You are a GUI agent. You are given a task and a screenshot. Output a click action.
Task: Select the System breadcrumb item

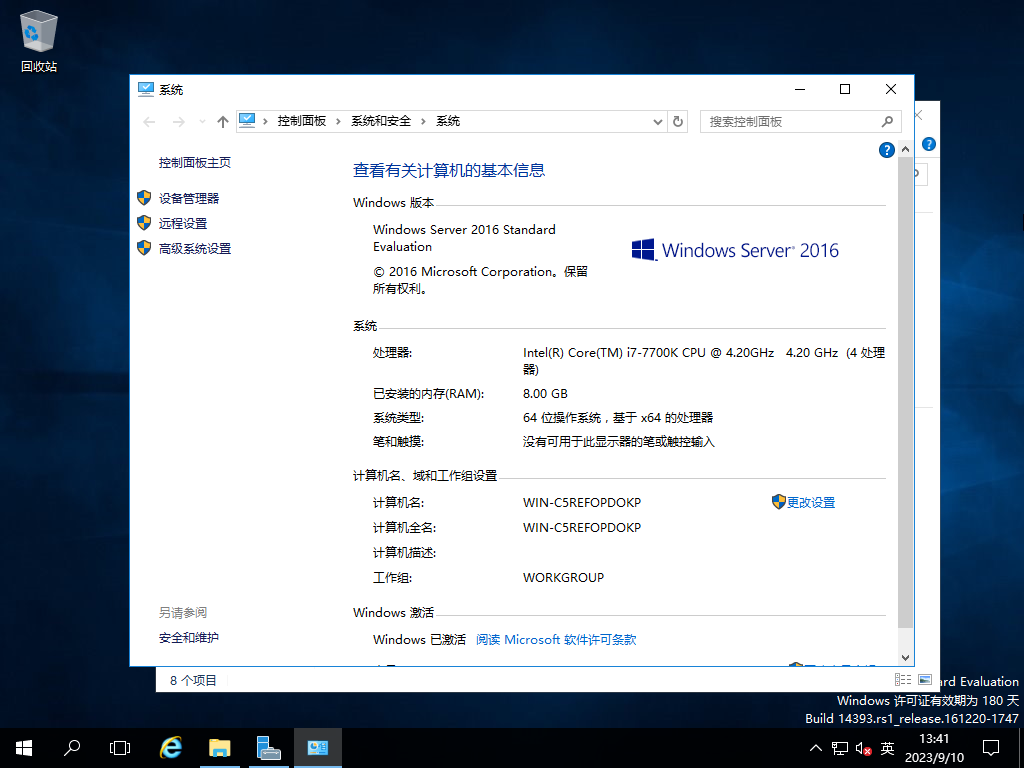tap(448, 121)
